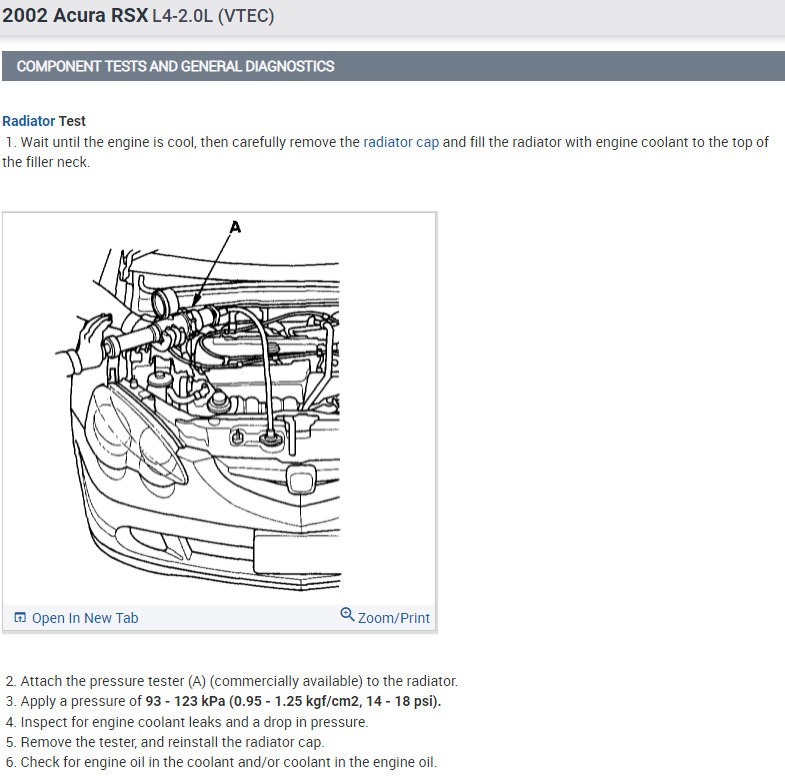Click bold pressure spec '93 - 123 kPa'
785x776 pixels.
(x=185, y=701)
